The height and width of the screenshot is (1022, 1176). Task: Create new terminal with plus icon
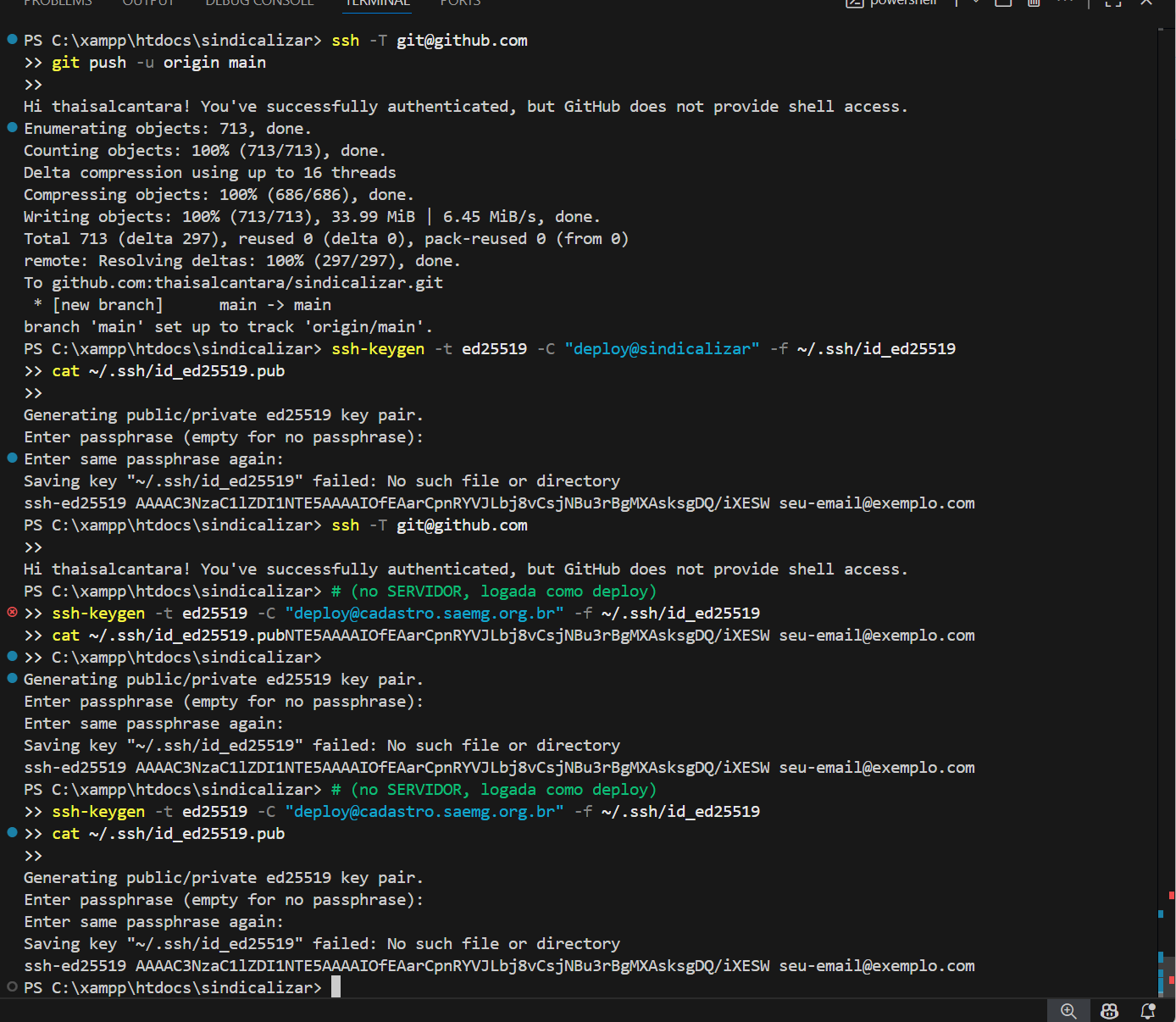tap(957, 3)
